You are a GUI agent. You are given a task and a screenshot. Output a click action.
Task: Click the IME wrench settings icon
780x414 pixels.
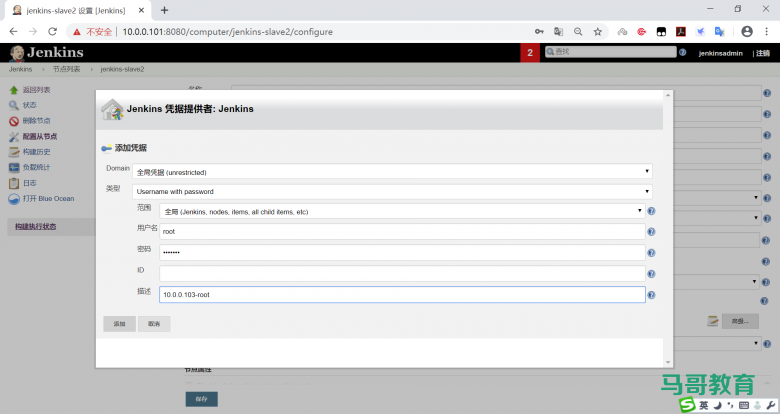(771, 406)
